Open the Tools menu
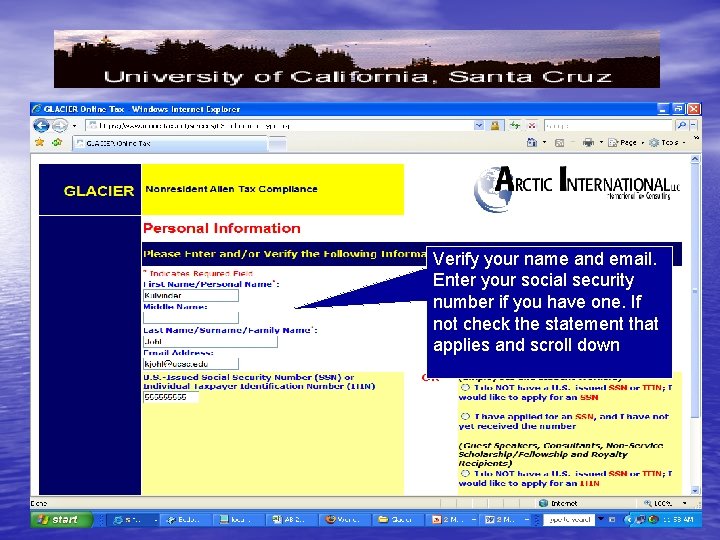Screen dimensions: 720x540 pos(667,143)
